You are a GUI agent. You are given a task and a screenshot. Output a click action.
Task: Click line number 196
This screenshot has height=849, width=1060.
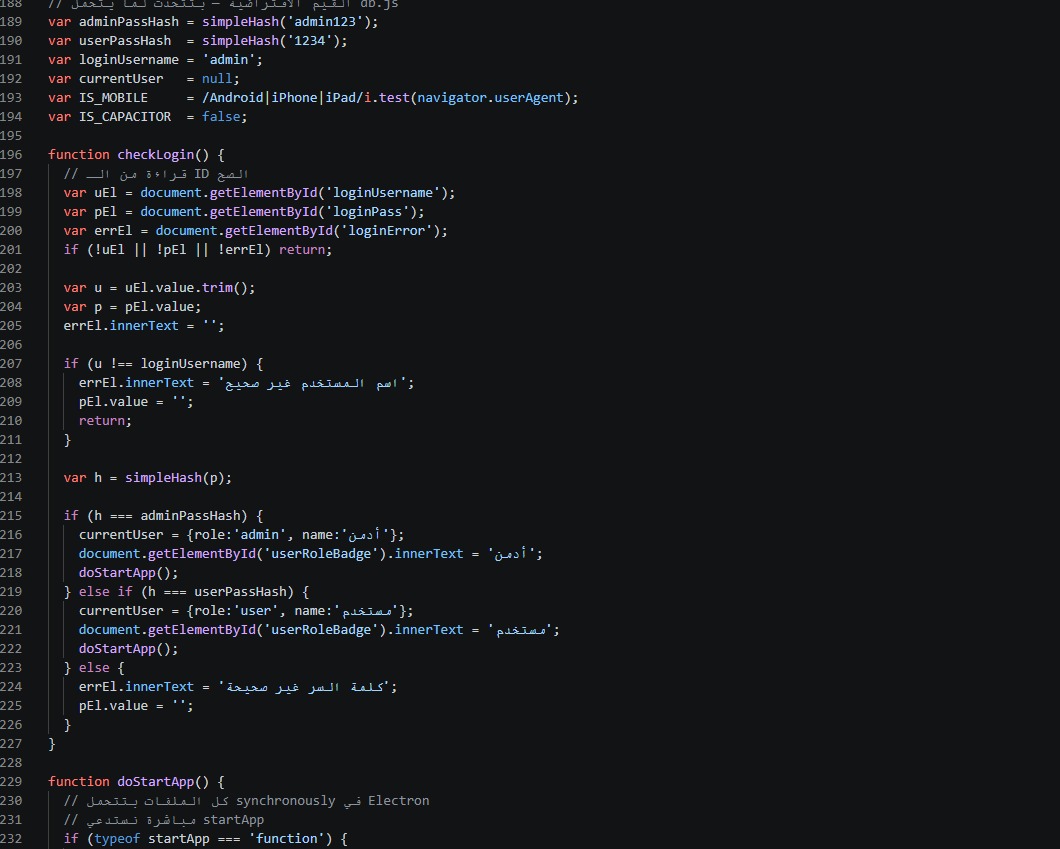pyautogui.click(x=11, y=155)
